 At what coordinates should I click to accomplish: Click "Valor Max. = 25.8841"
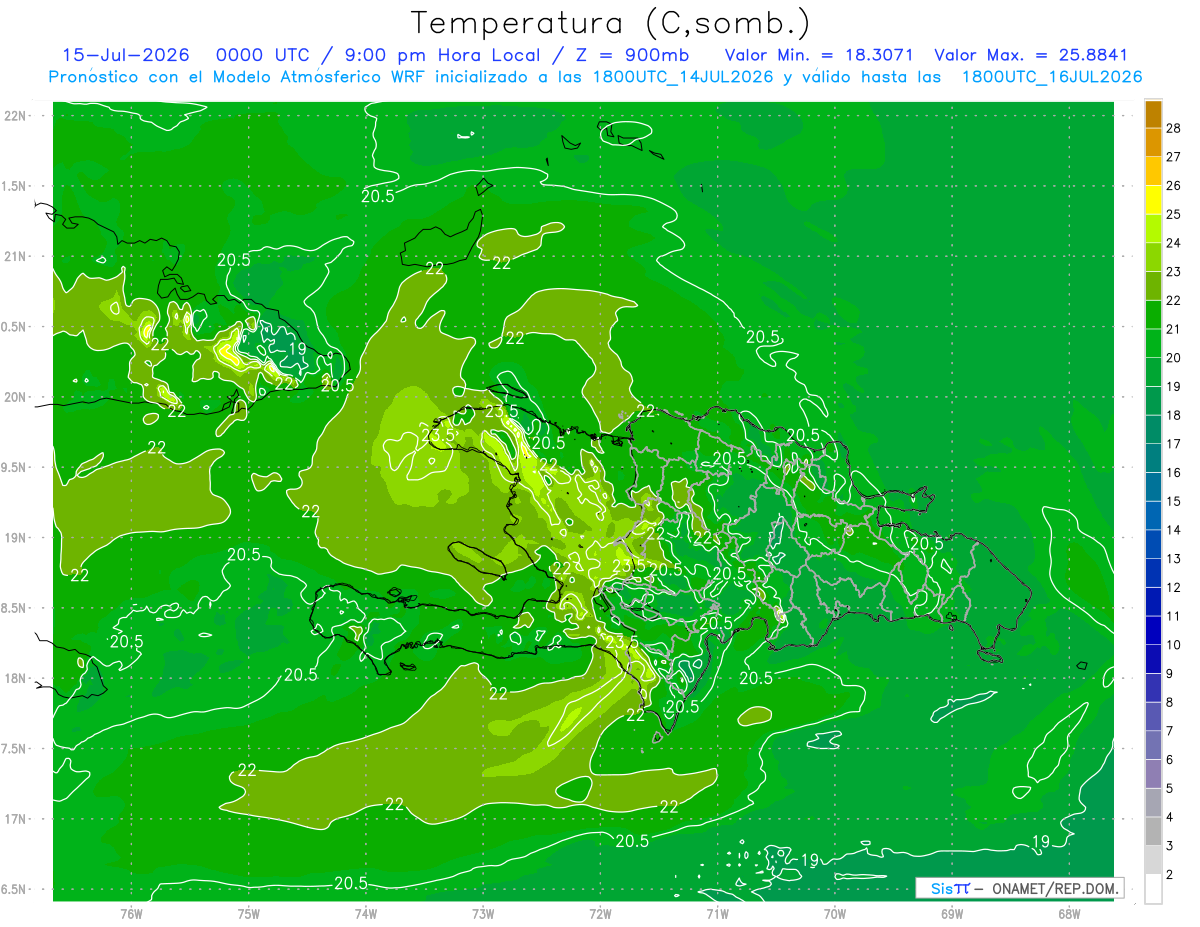click(x=1030, y=55)
